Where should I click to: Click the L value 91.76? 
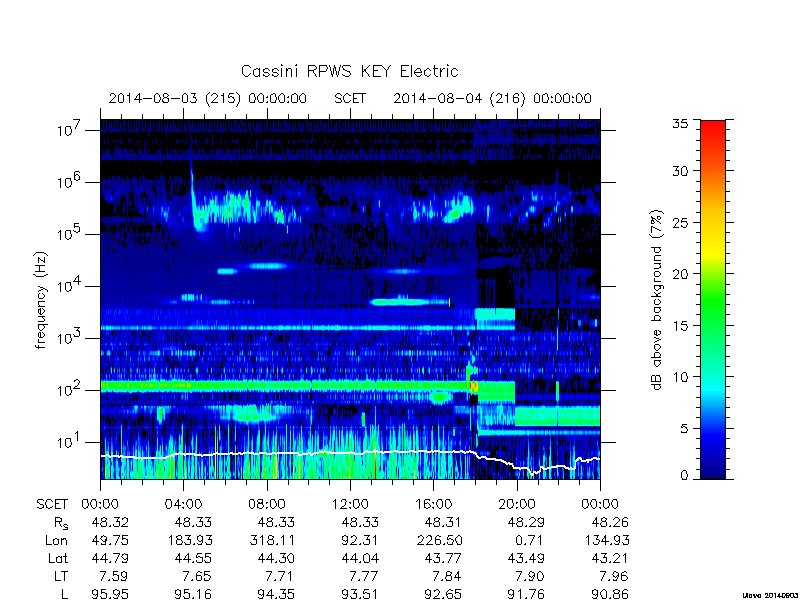pyautogui.click(x=526, y=594)
